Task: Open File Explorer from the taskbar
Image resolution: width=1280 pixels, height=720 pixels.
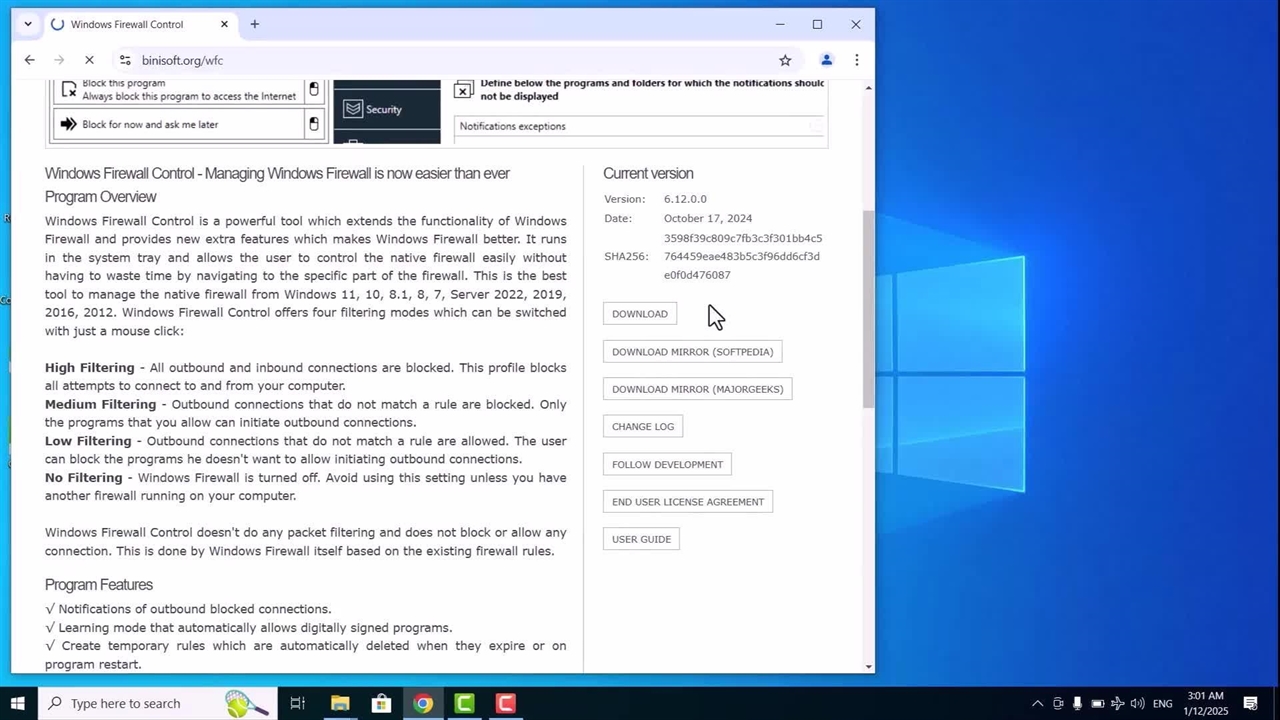Action: pos(340,703)
